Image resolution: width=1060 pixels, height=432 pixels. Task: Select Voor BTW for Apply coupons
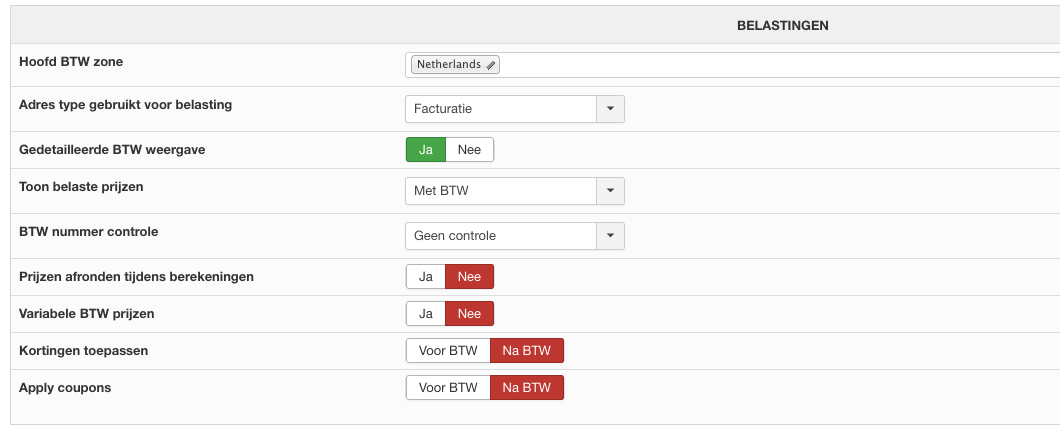tap(447, 387)
